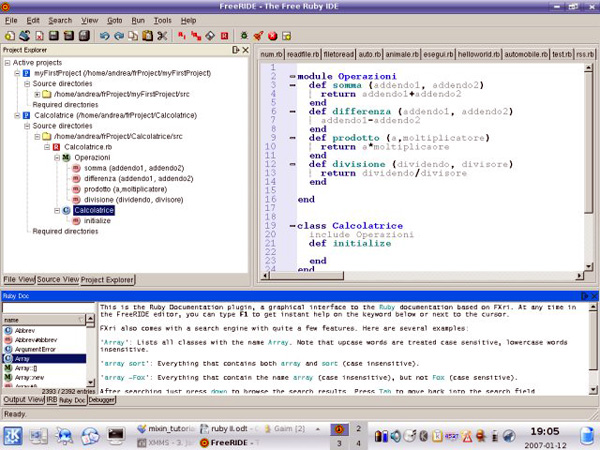The height and width of the screenshot is (450, 600).
Task: Undock the Project Explorer panel
Action: [236, 50]
